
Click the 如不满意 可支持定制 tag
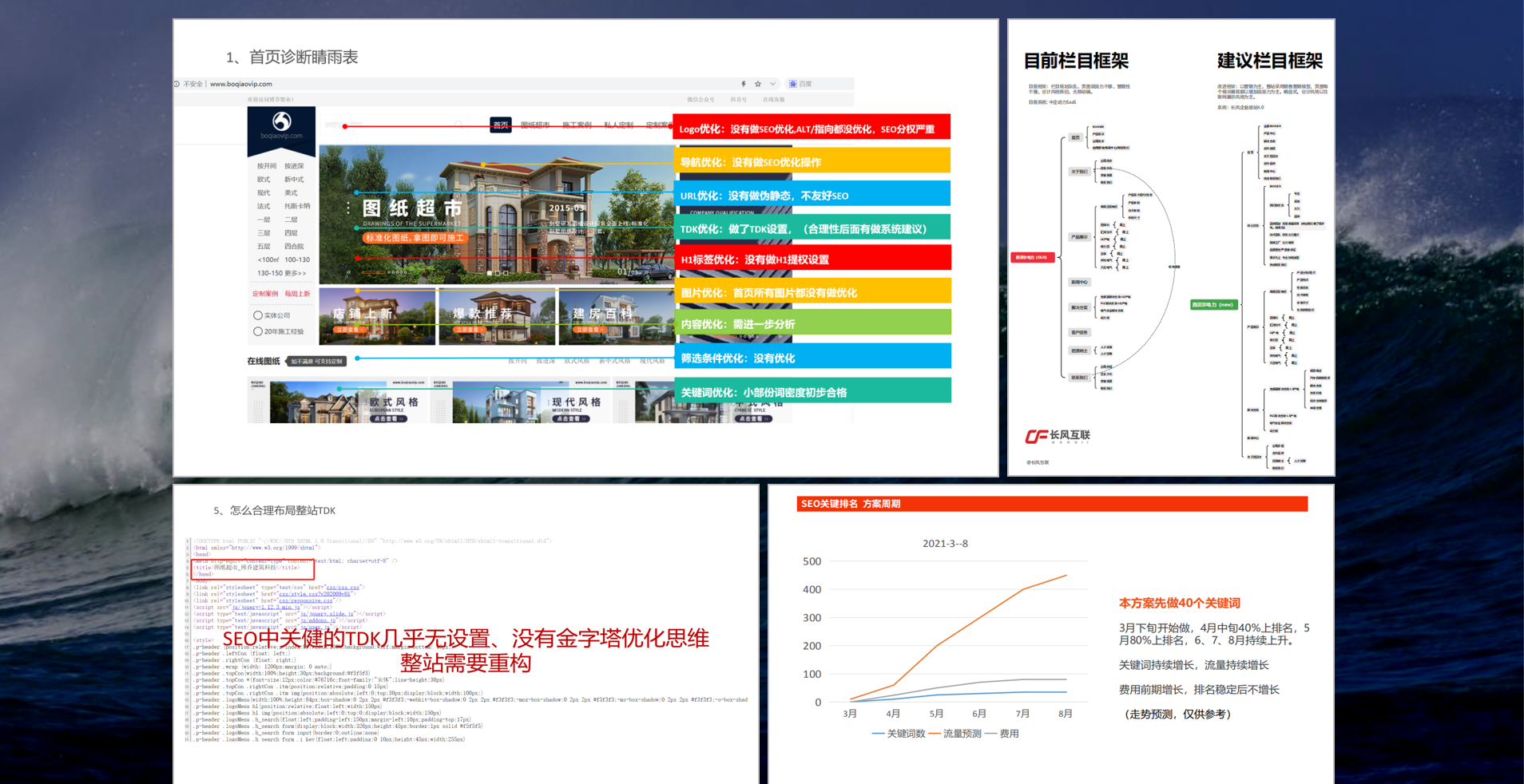point(317,362)
